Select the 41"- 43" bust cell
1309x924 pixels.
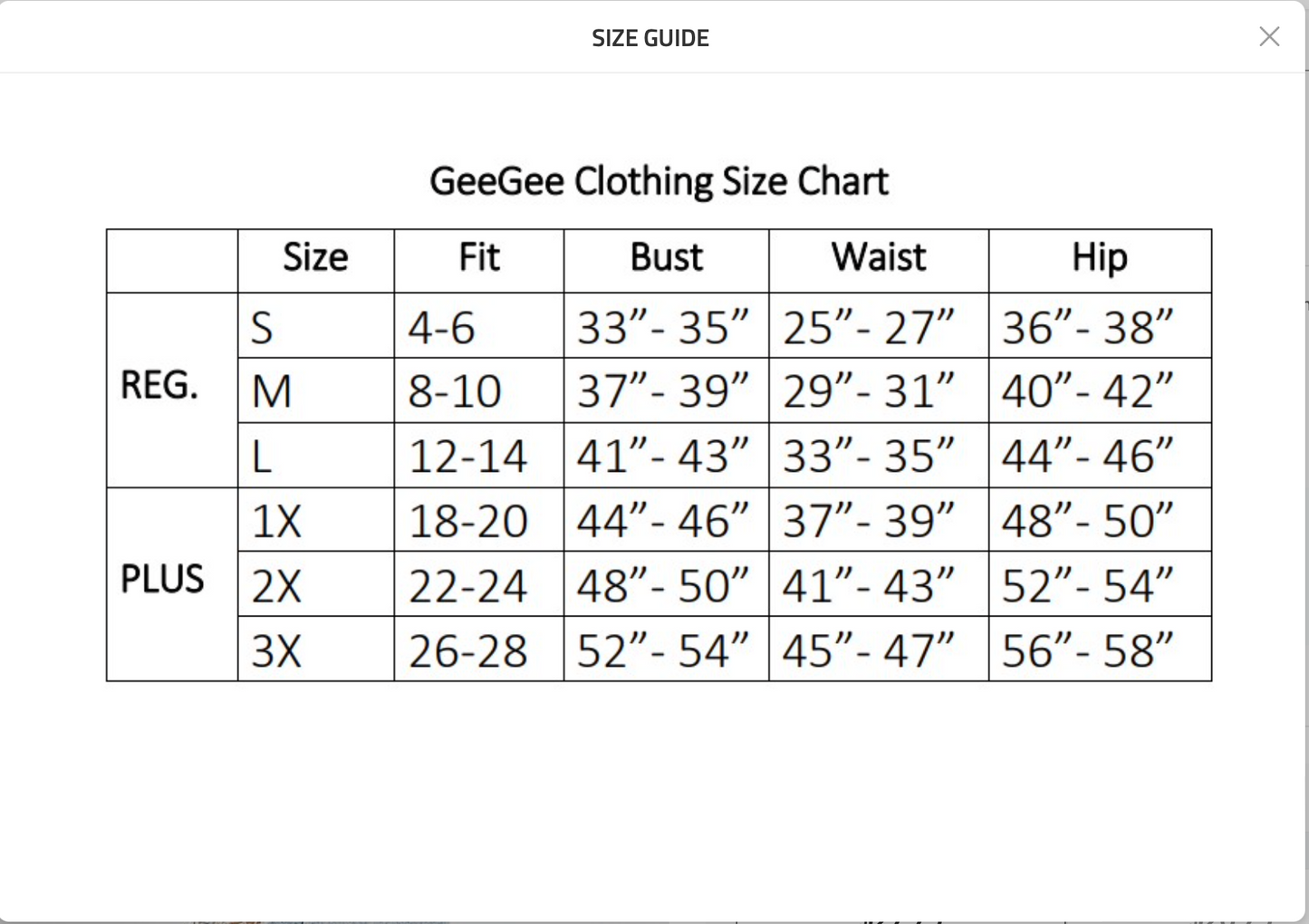coord(664,457)
